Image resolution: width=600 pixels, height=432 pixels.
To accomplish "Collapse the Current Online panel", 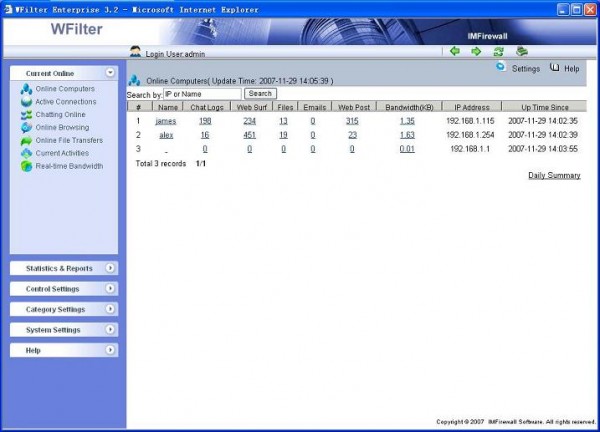I will click(109, 73).
